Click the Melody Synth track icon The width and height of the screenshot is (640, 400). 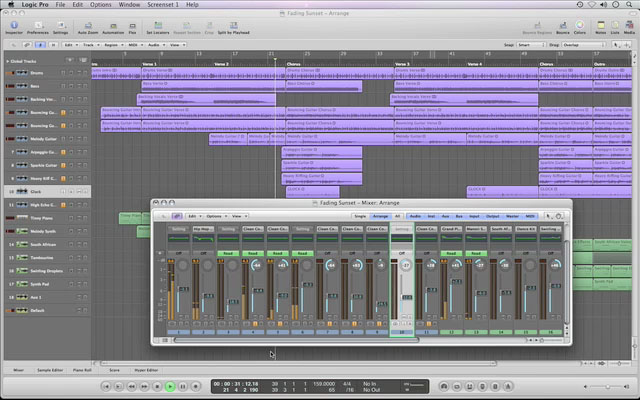click(x=22, y=231)
